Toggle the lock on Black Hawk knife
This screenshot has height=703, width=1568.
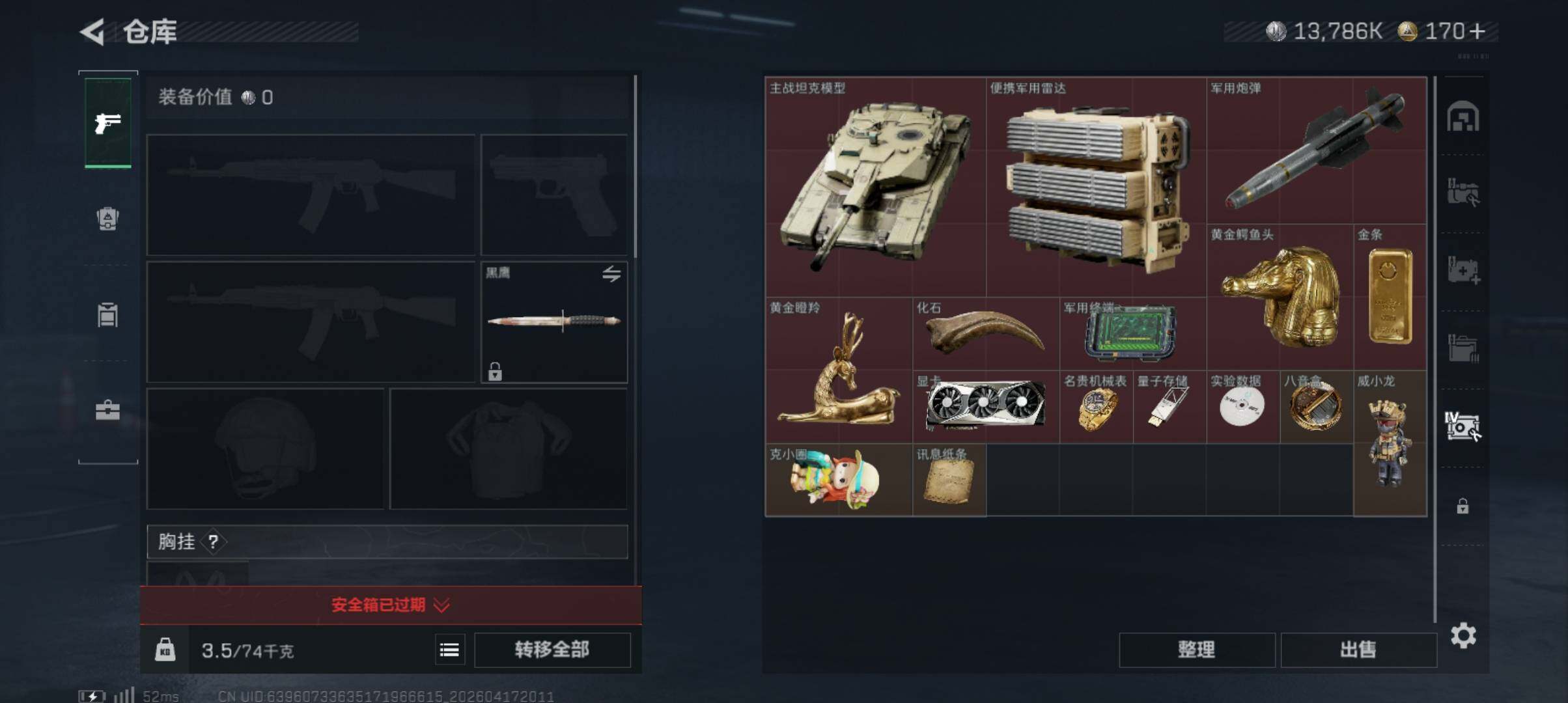coord(495,372)
